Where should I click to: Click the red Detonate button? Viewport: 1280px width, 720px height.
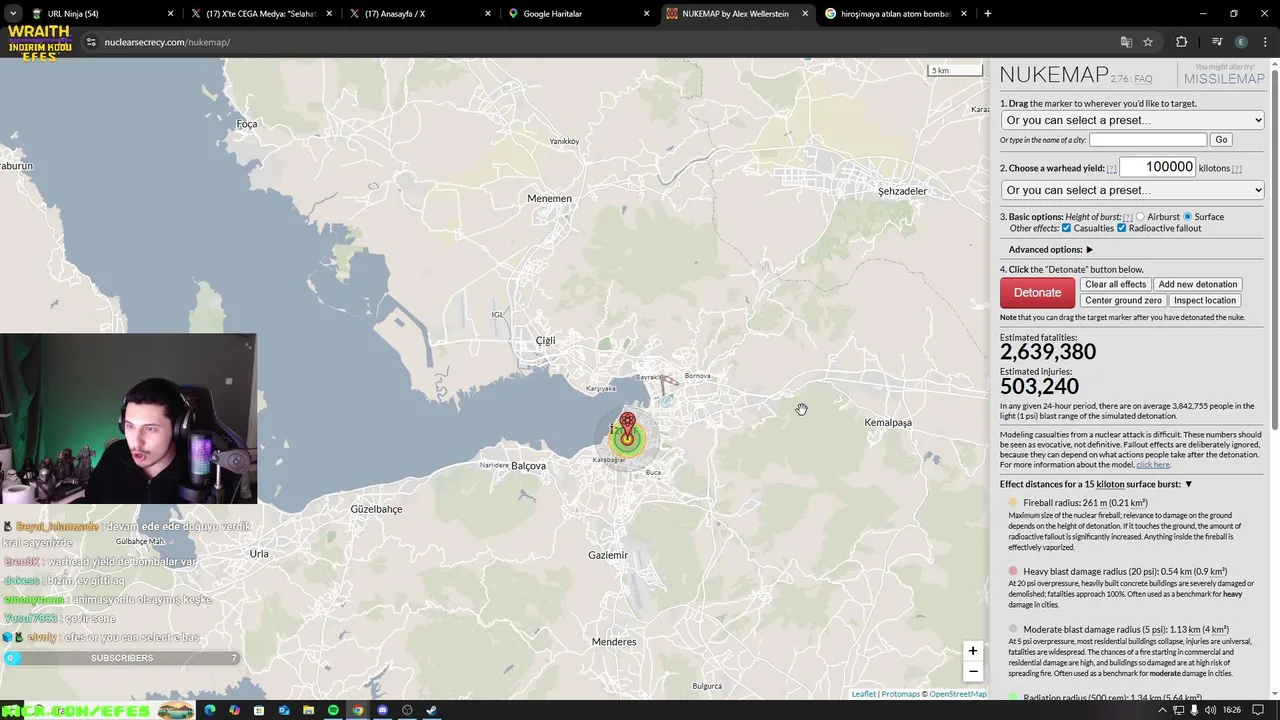1037,292
